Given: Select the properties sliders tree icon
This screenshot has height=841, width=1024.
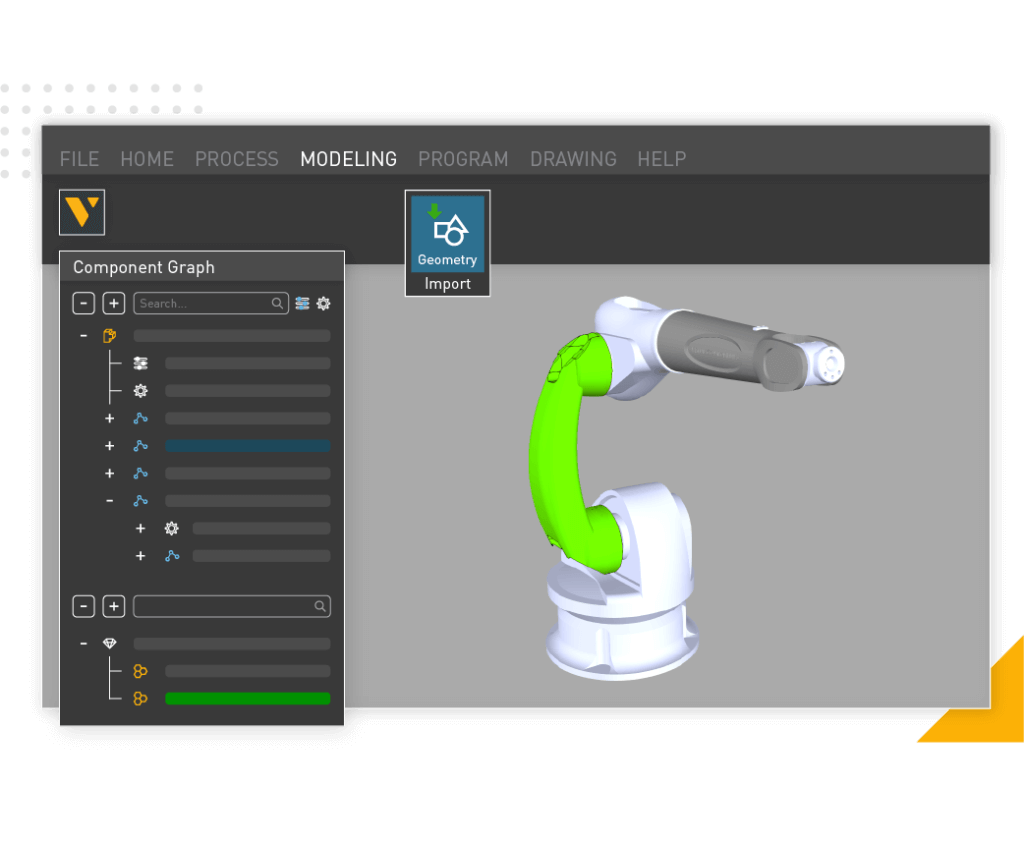Looking at the screenshot, I should (140, 363).
